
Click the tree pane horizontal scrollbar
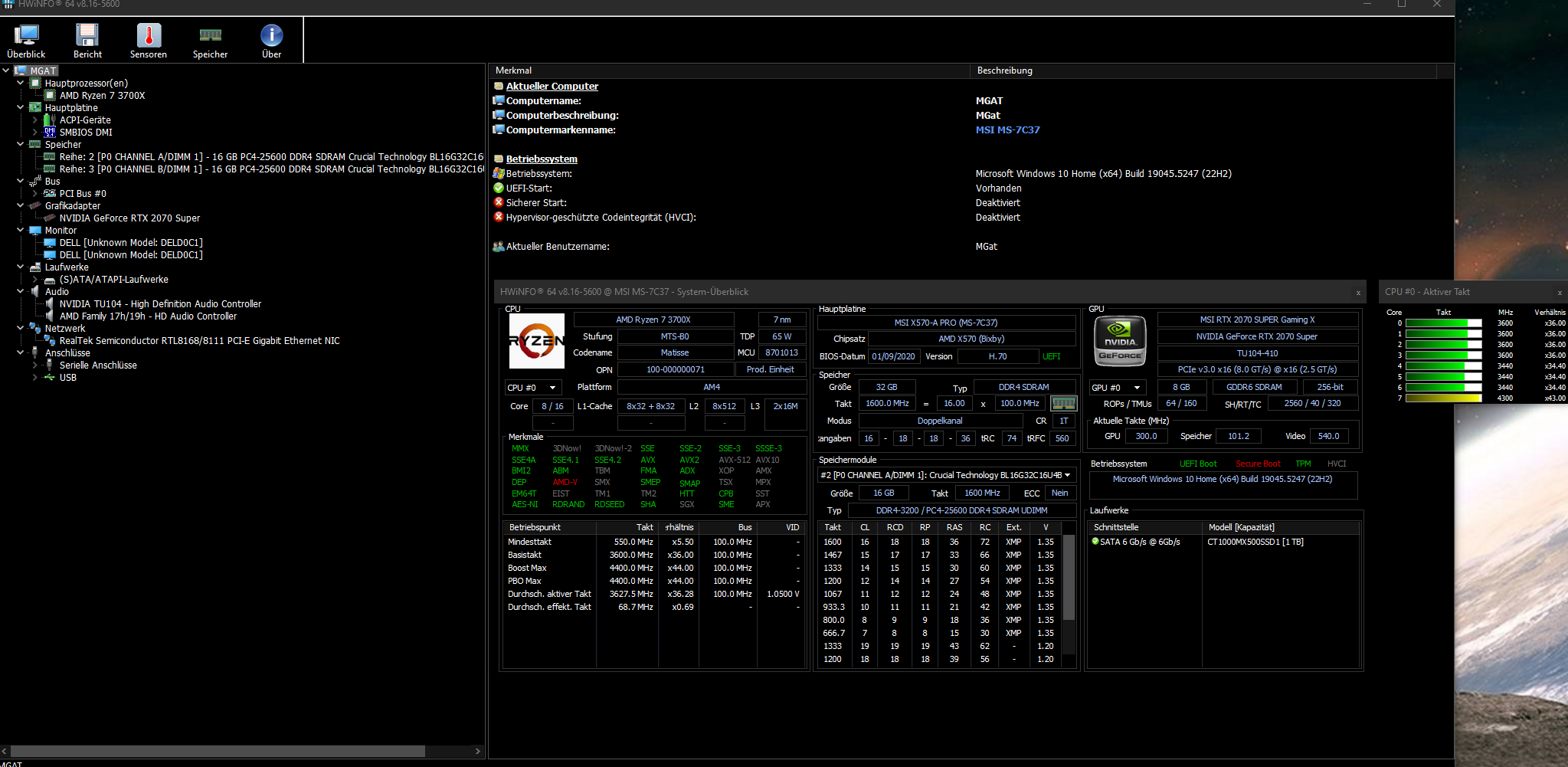tap(218, 751)
